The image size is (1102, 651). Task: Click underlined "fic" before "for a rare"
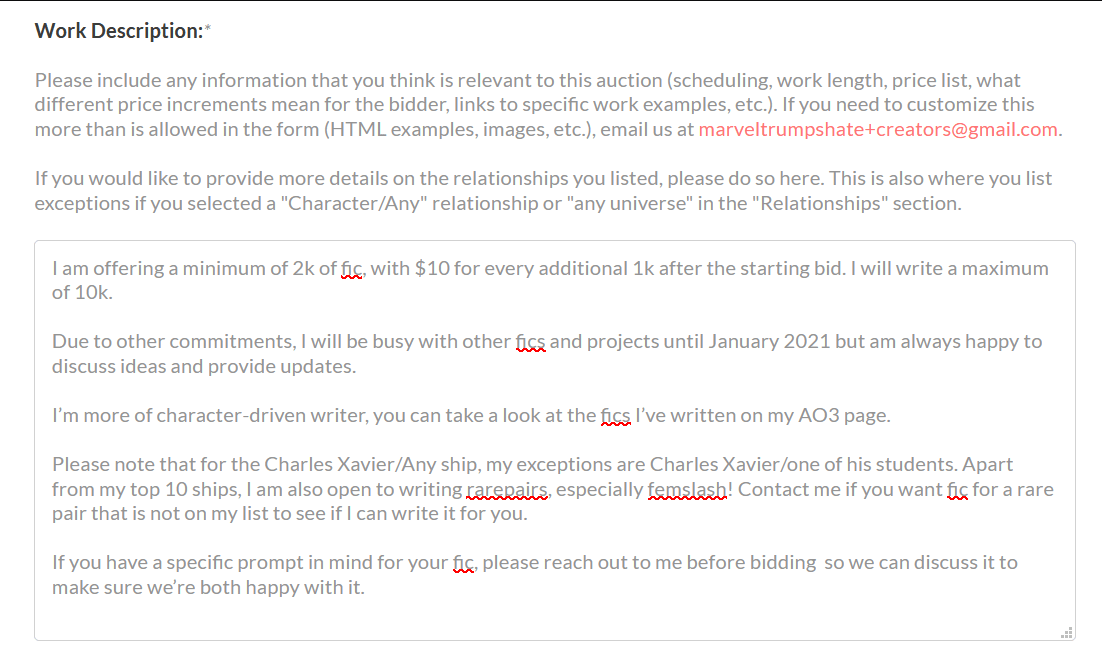(957, 489)
